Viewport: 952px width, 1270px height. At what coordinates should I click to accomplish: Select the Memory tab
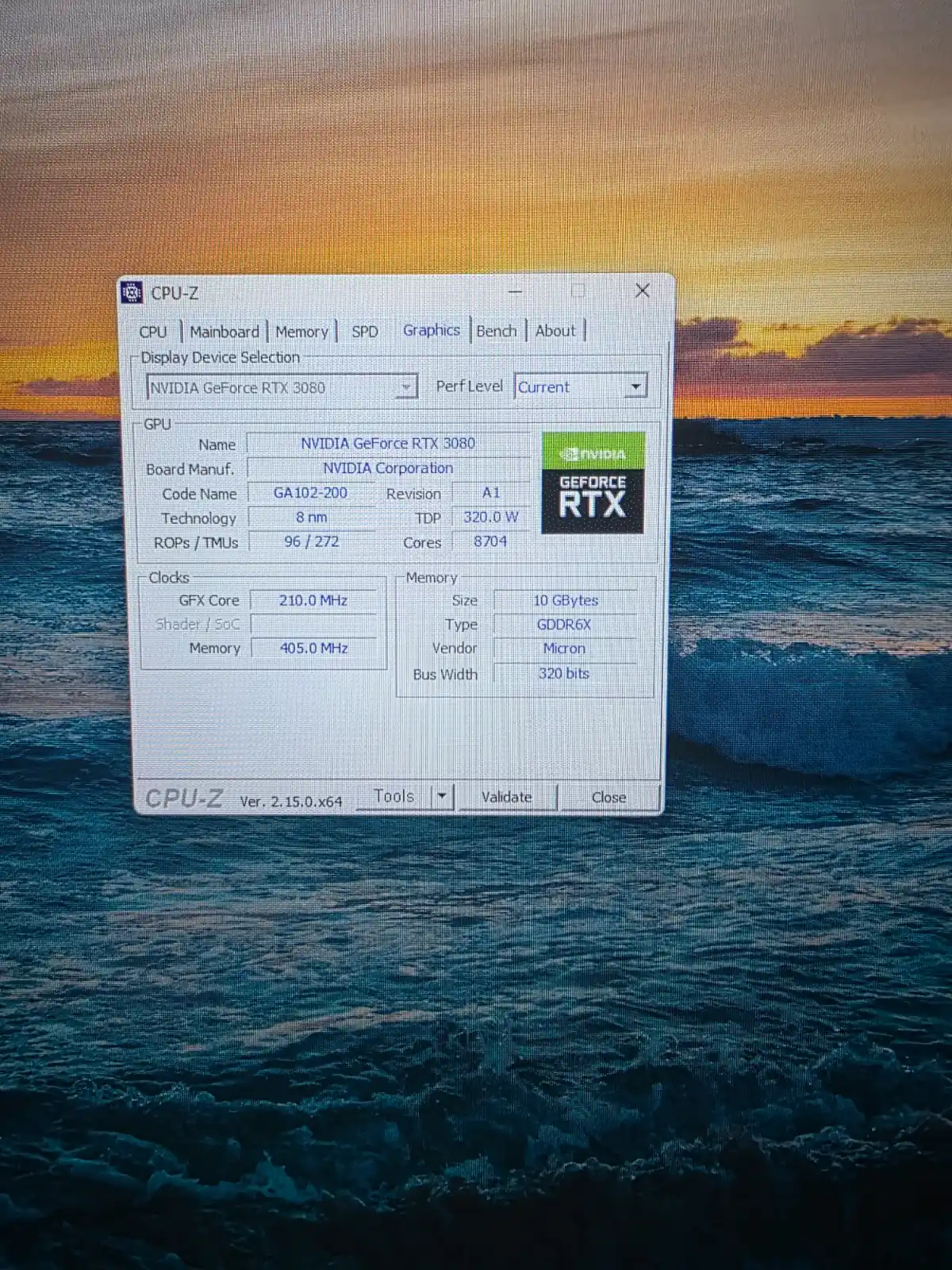pos(301,332)
